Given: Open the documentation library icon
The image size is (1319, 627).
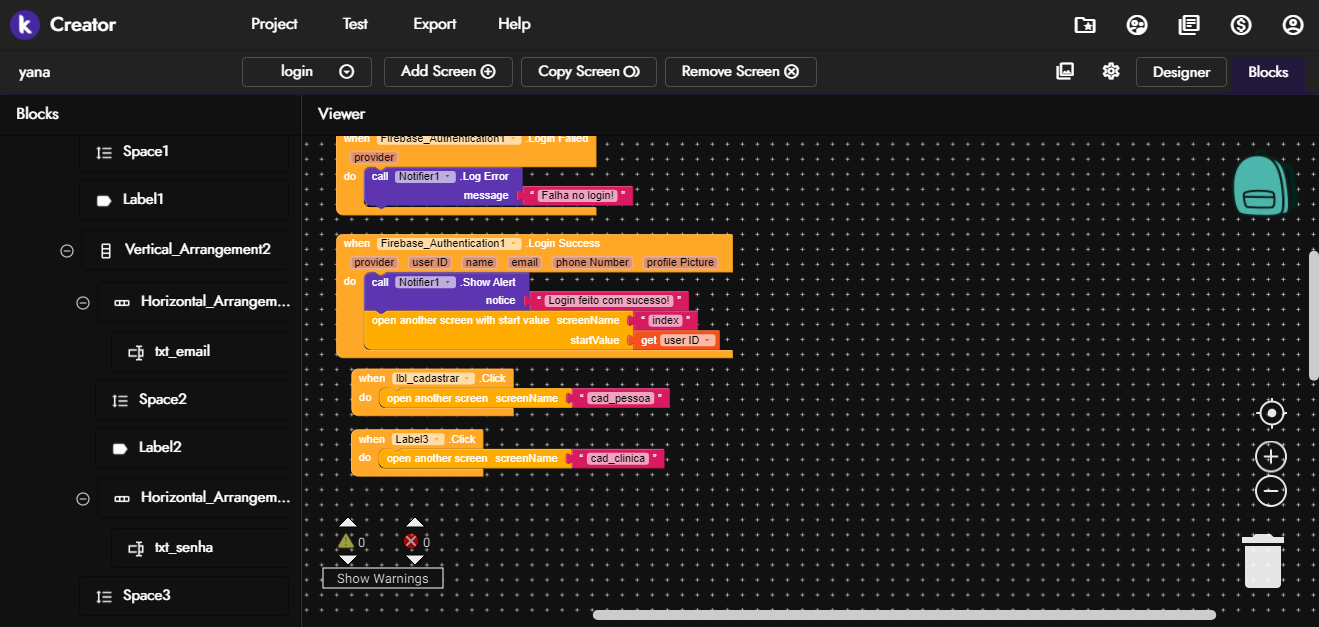Looking at the screenshot, I should (x=1189, y=25).
